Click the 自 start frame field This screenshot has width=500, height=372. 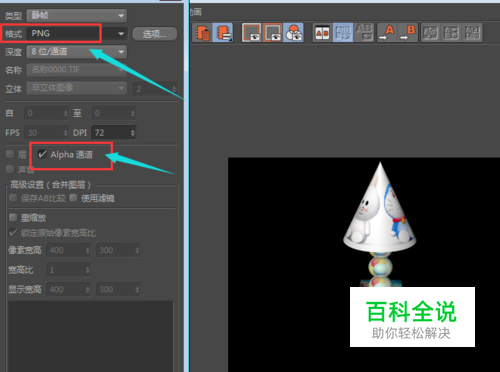pos(46,113)
